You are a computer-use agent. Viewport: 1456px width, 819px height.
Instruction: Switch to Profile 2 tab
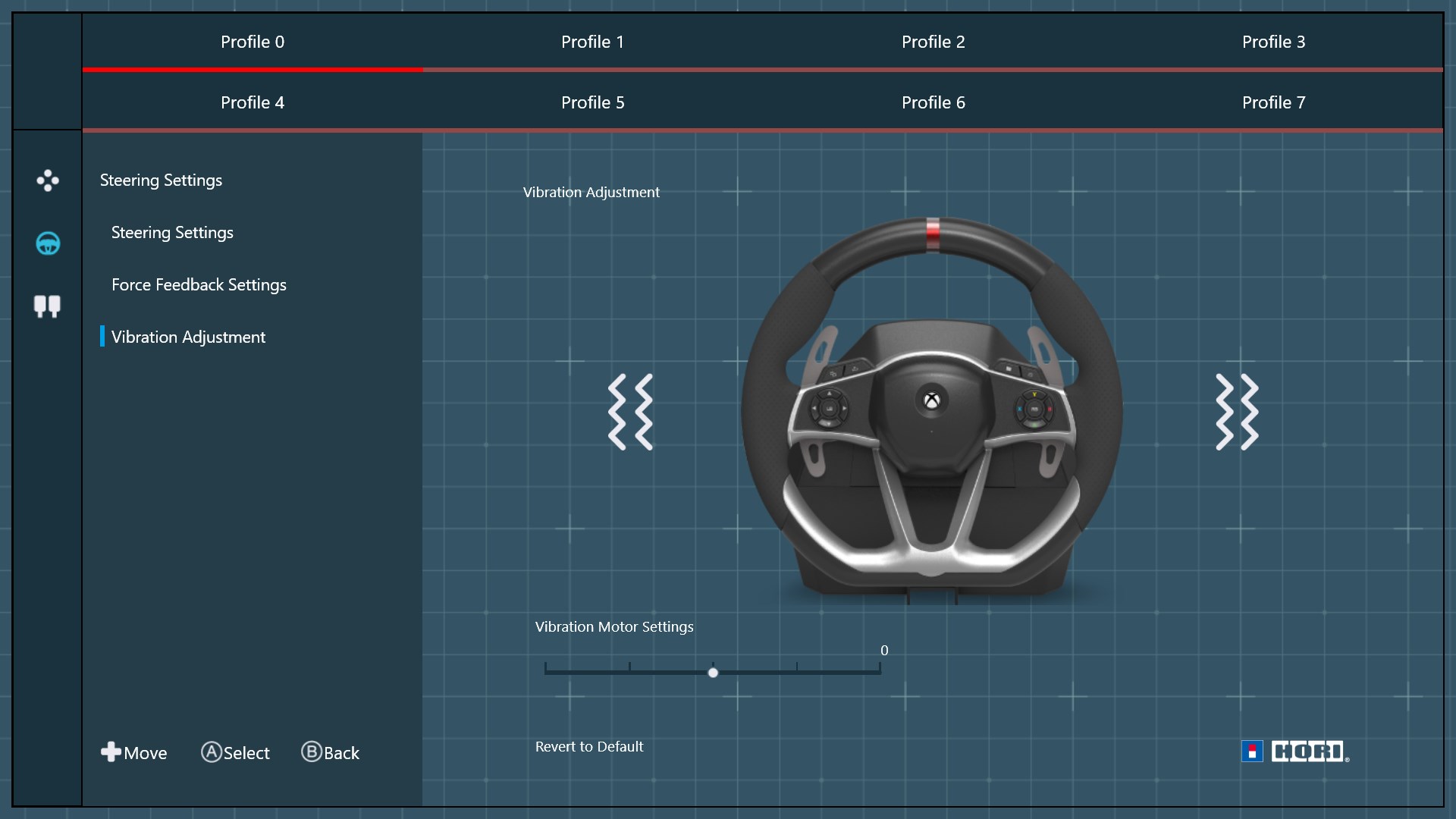click(933, 42)
